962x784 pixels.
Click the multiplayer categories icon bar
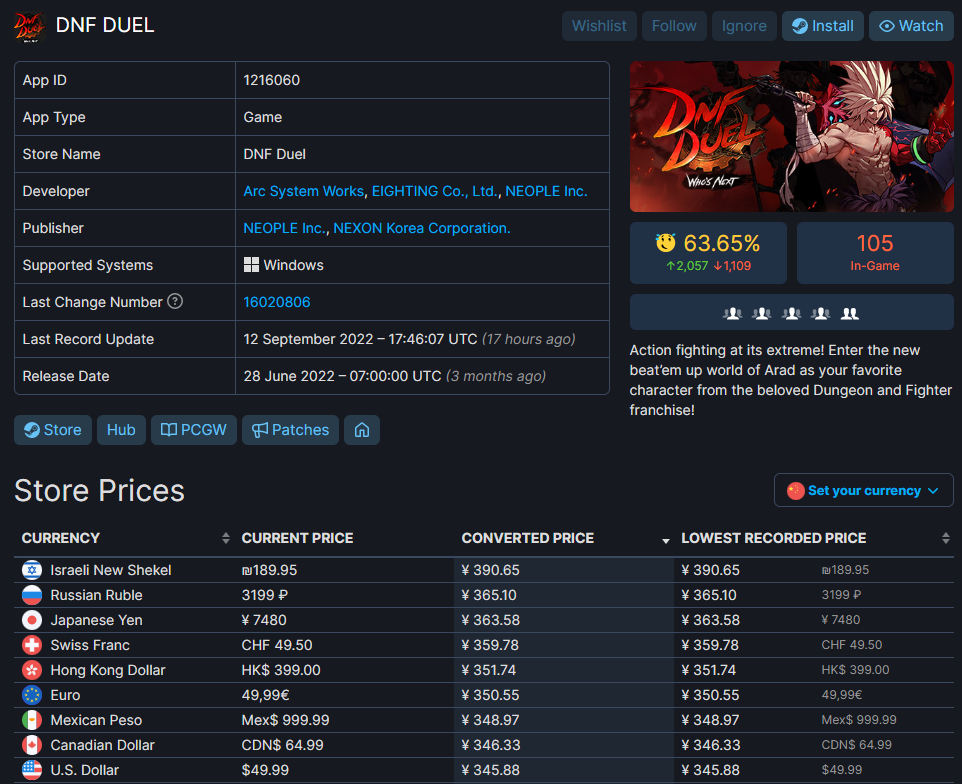791,312
